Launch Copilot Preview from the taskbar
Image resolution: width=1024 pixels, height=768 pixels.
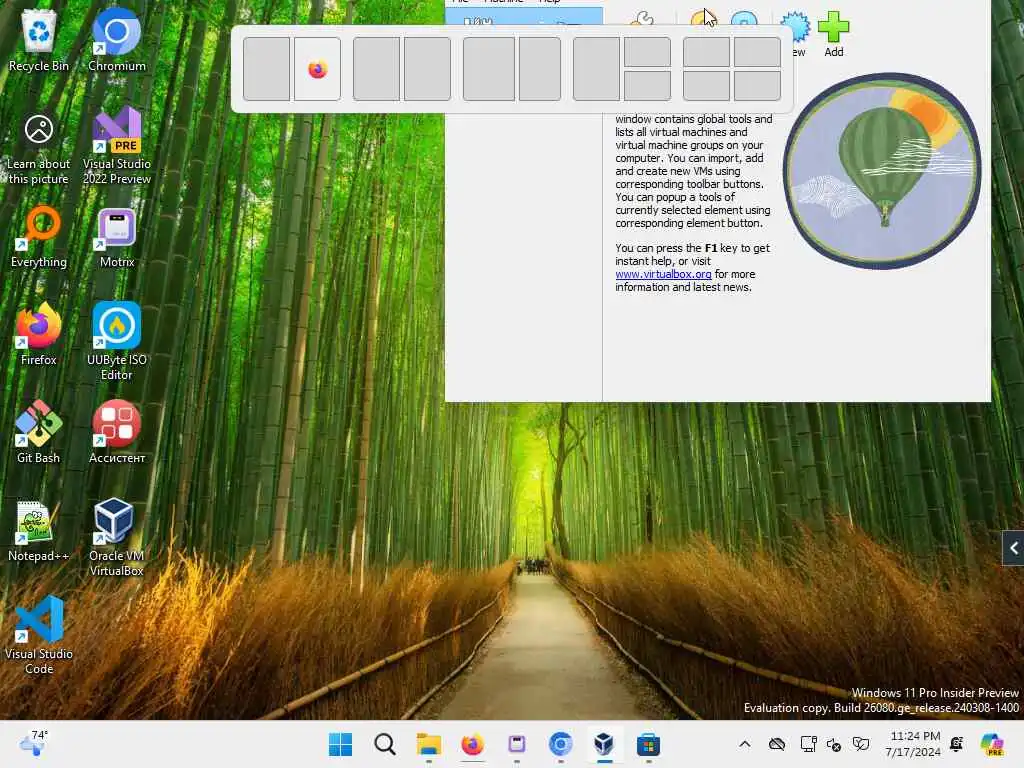pyautogui.click(x=992, y=744)
